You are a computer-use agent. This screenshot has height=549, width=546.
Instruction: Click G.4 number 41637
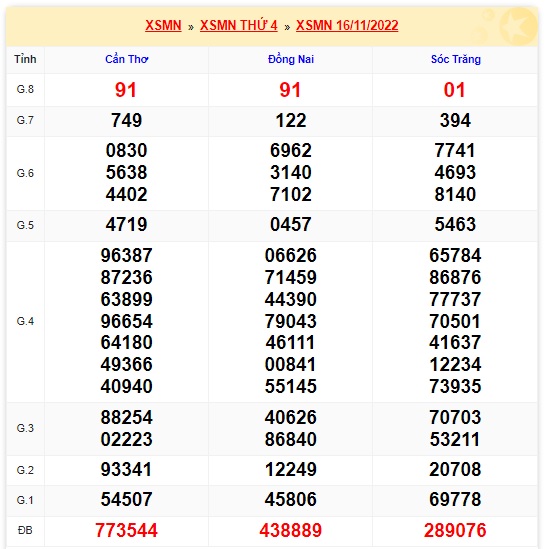(455, 342)
